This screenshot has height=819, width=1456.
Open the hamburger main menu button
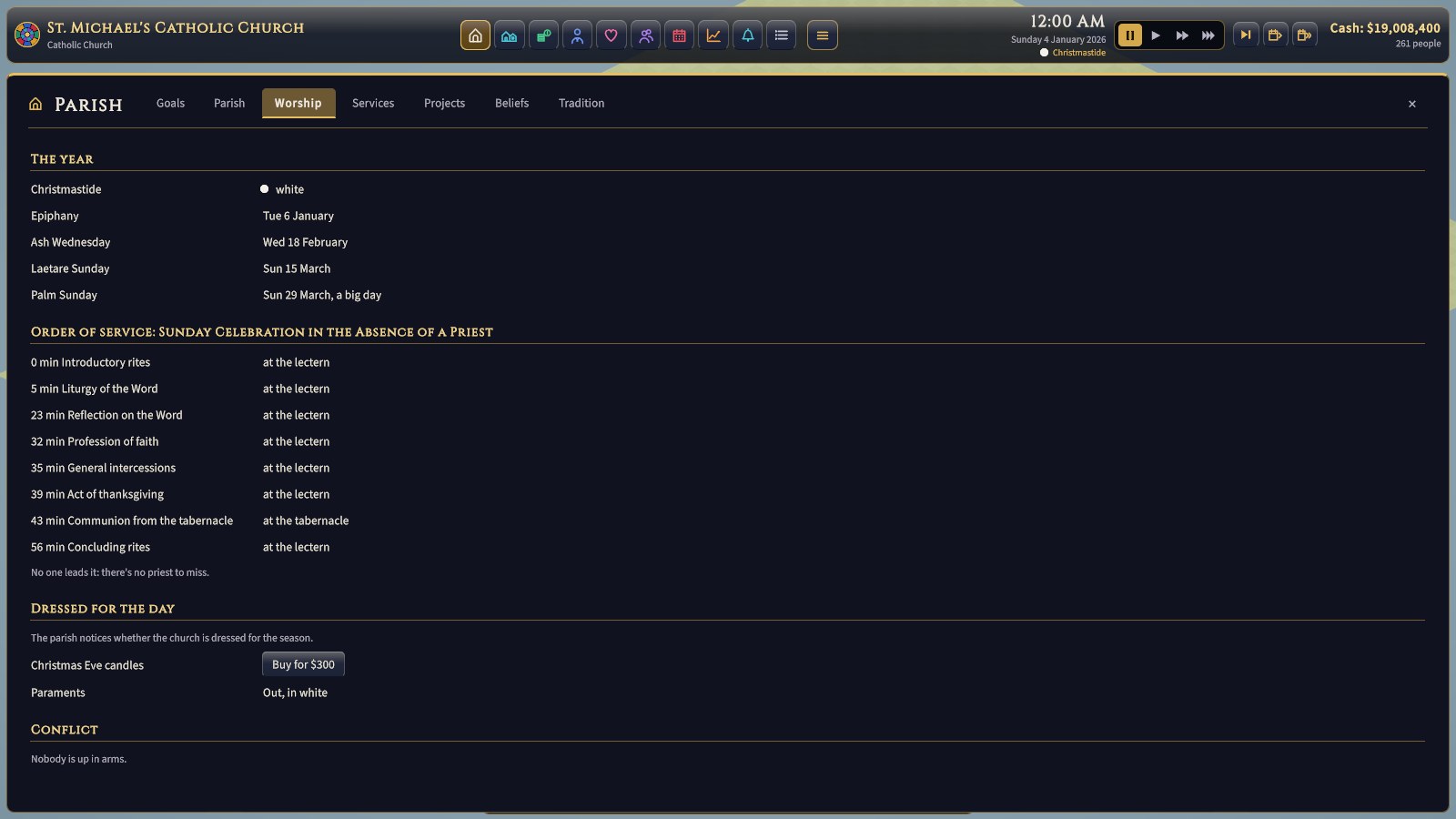(823, 35)
